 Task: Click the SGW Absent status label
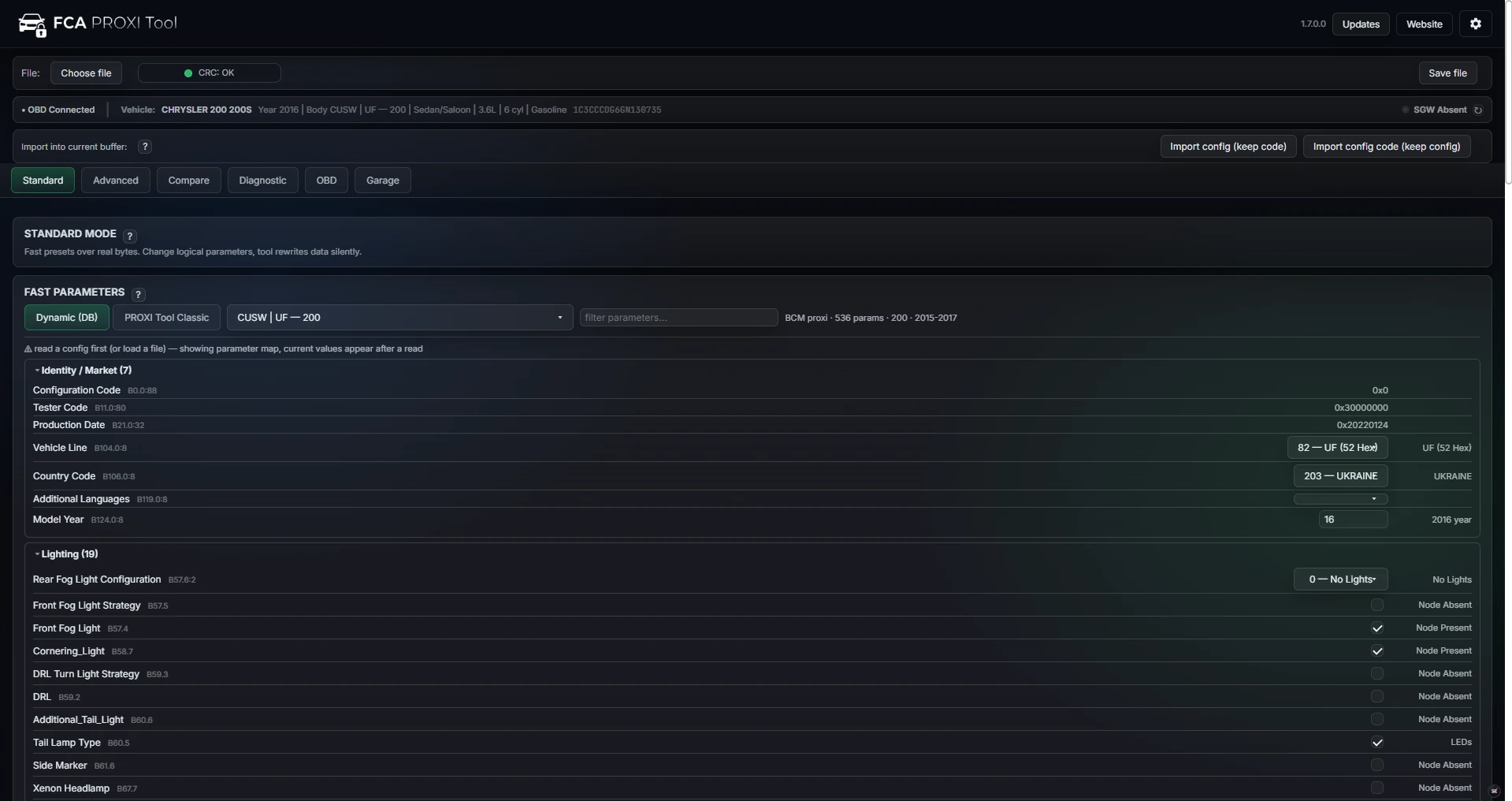[1440, 110]
